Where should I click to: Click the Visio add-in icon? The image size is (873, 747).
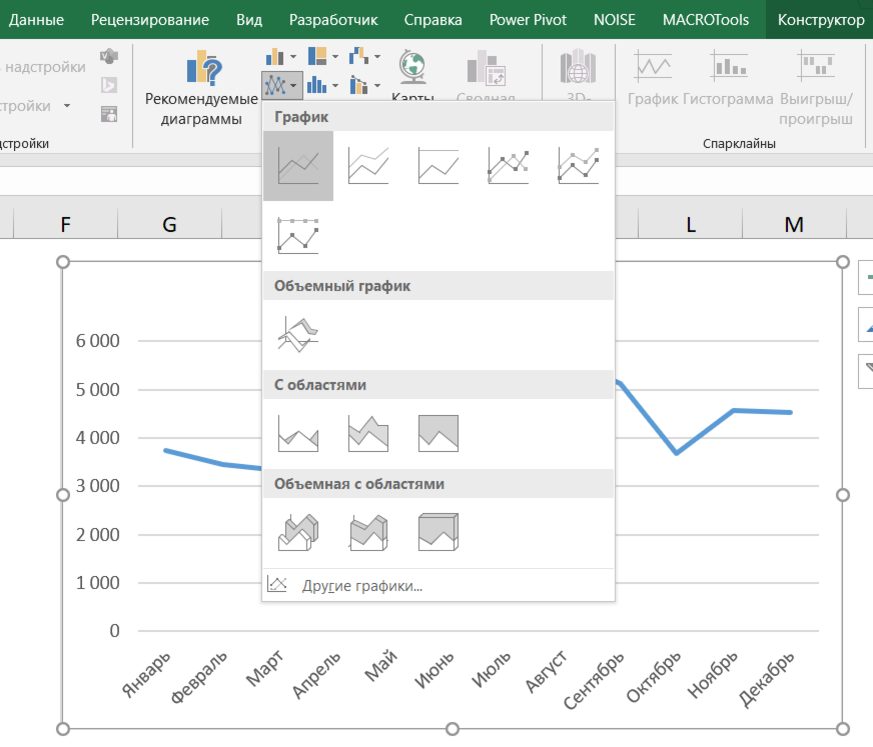point(109,56)
